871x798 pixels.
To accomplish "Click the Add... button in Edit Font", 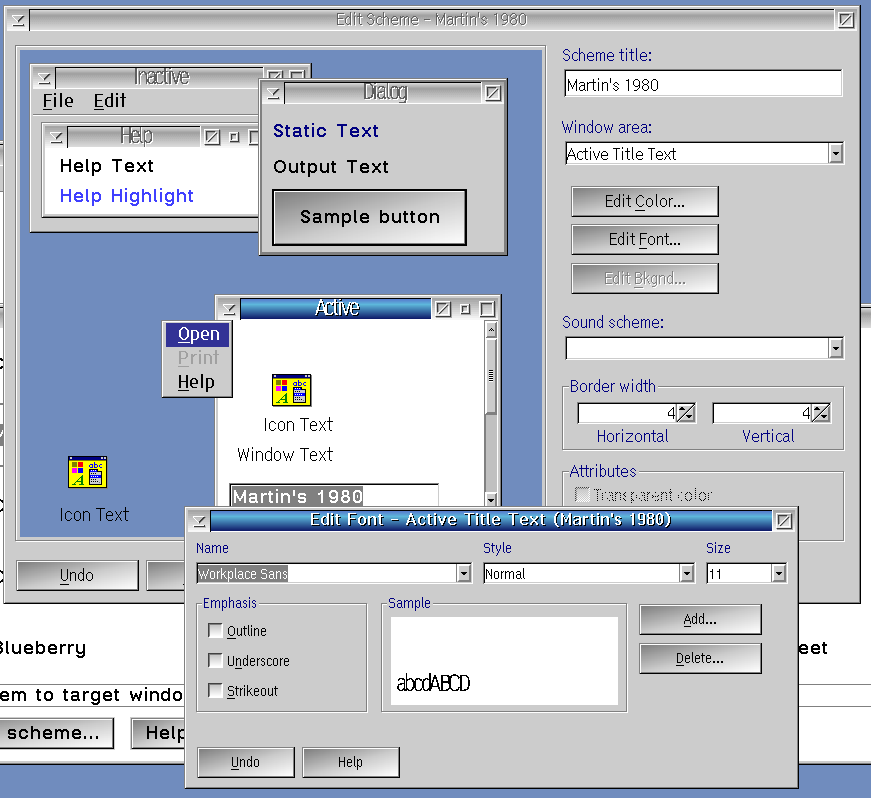I will (700, 620).
